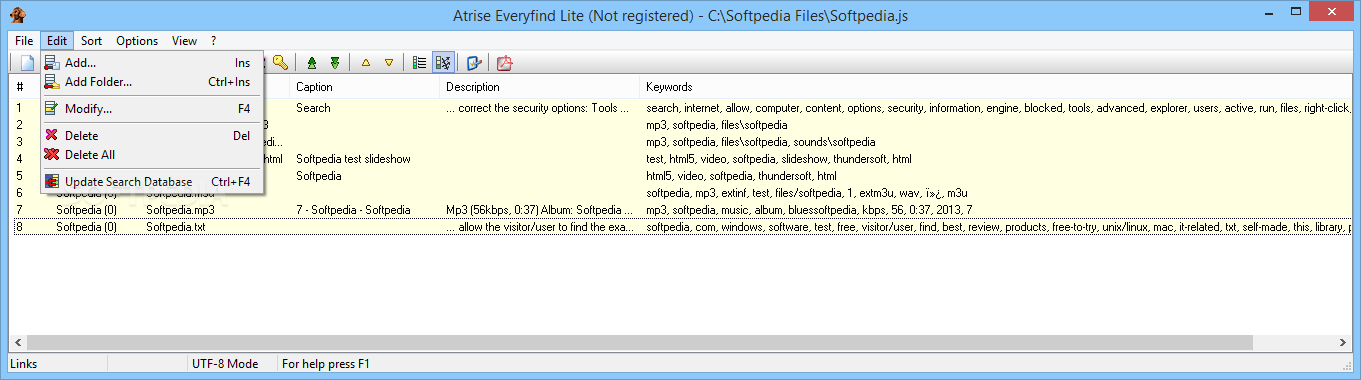Select Modify... in the Edit menu
Screen dimensions: 1361x380
152,108
